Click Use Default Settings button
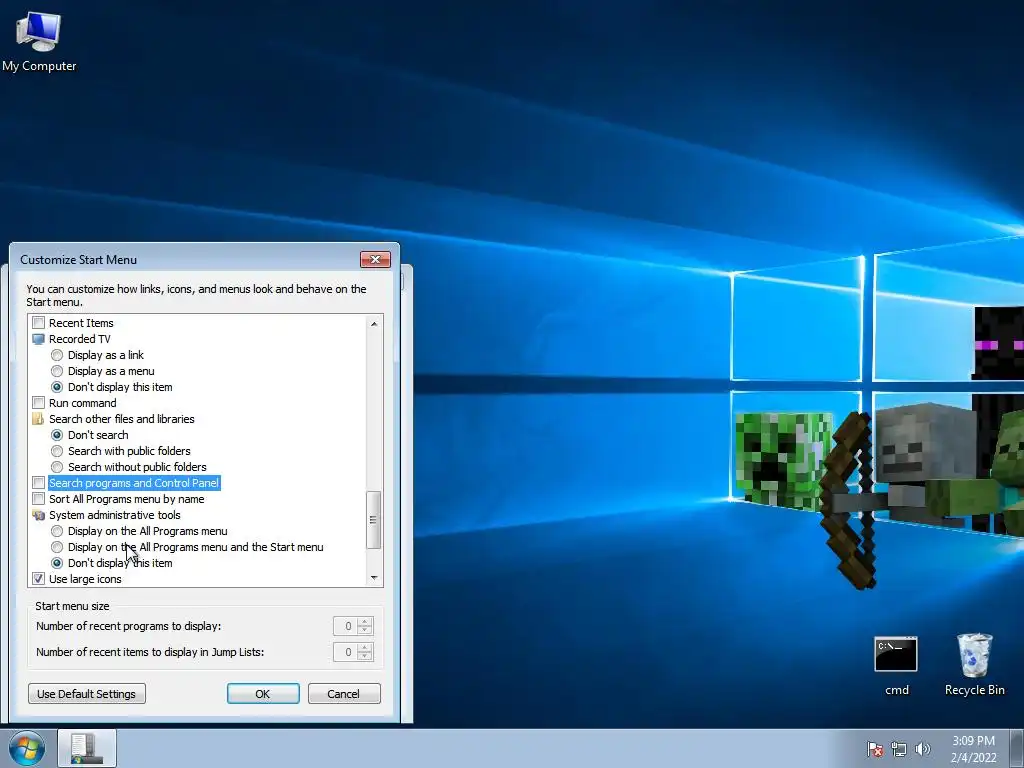 tap(87, 694)
